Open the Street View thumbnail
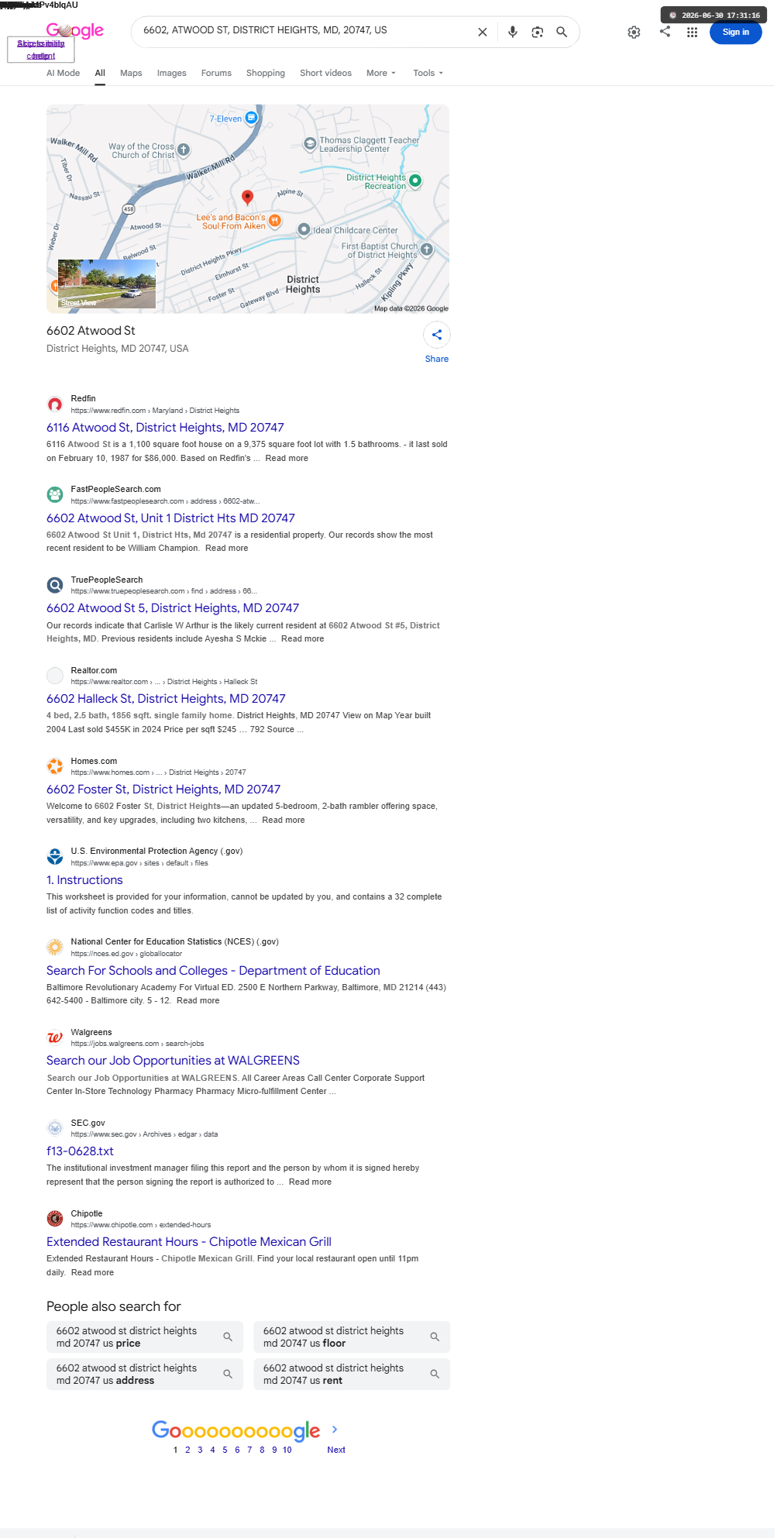 [x=107, y=284]
